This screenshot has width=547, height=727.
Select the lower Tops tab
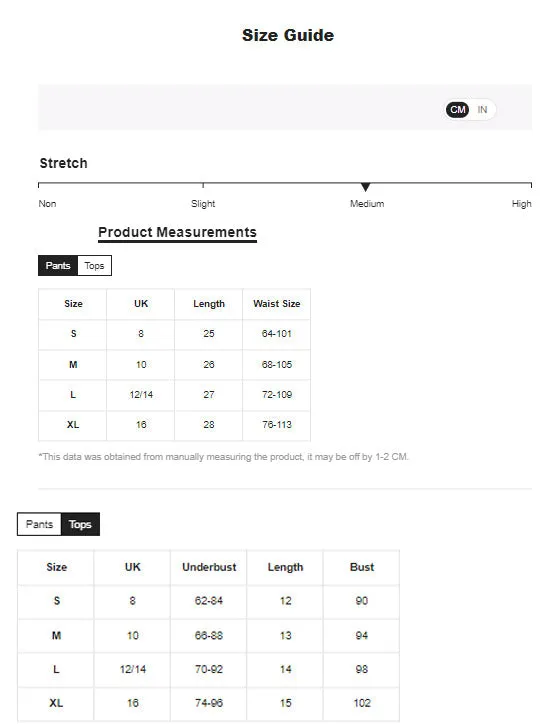80,524
